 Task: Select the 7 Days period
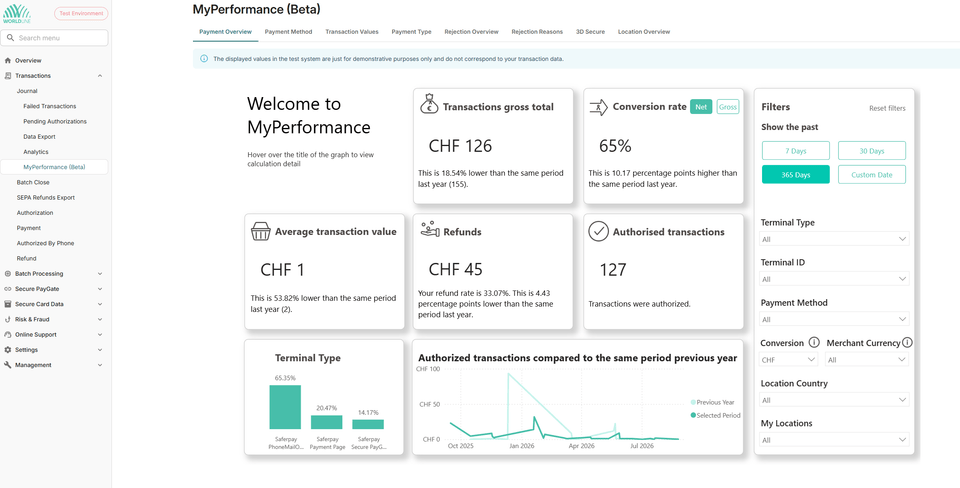(796, 151)
